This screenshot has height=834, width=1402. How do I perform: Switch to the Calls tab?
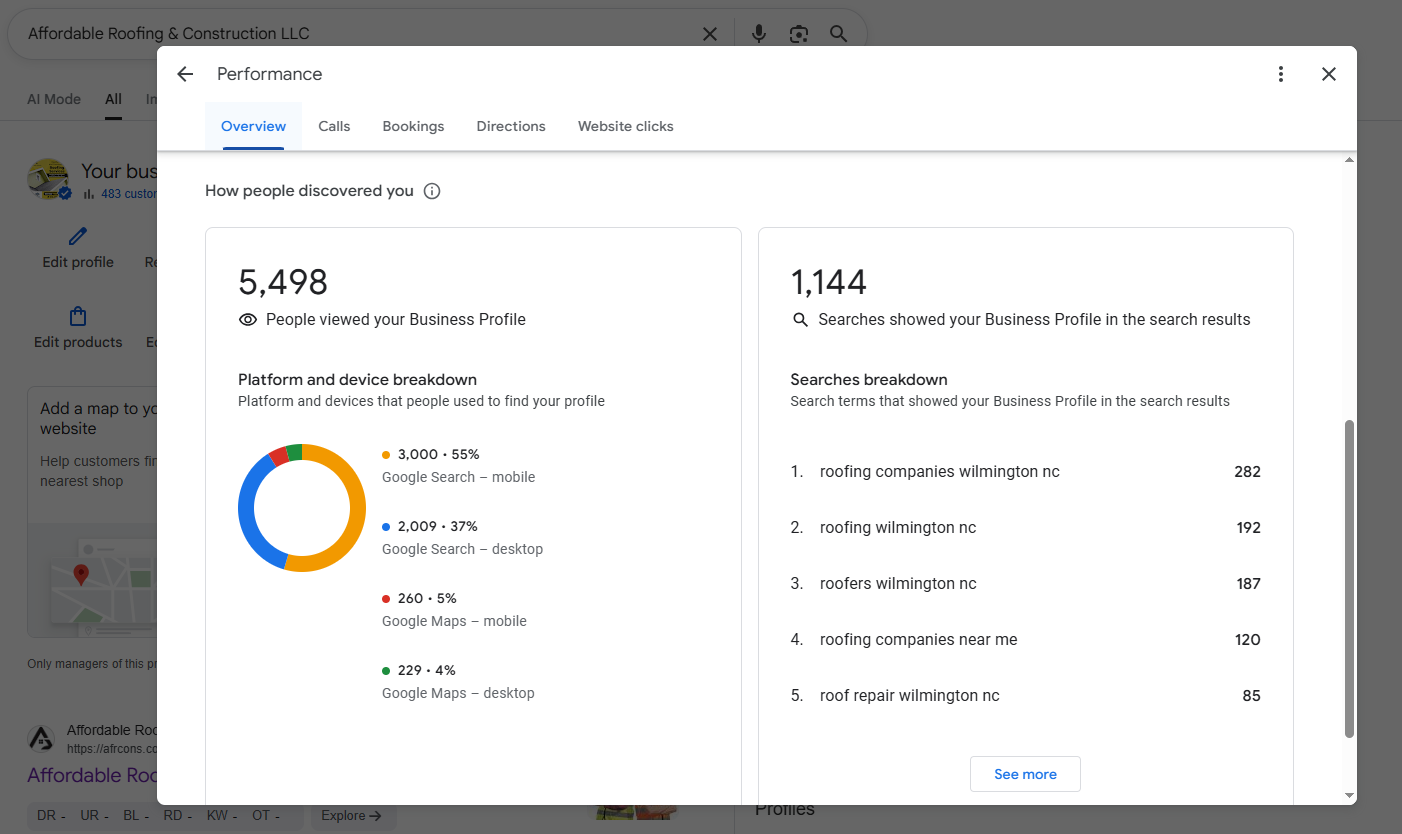[334, 126]
